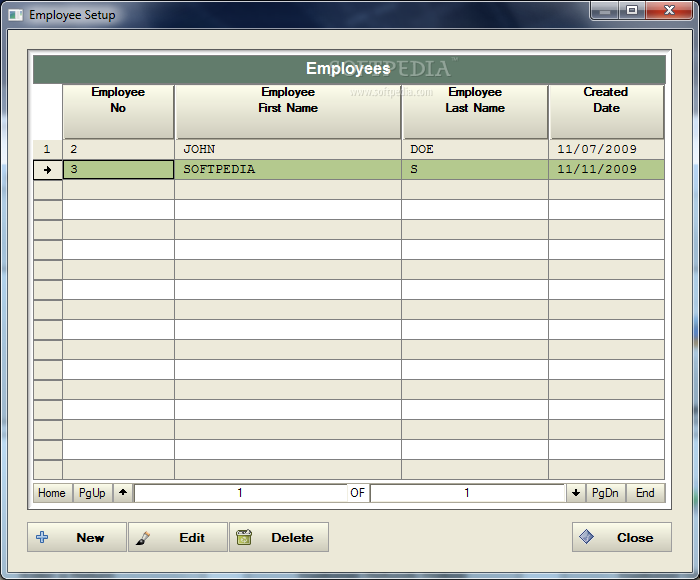
Task: Click the Edit employee button
Action: [178, 537]
